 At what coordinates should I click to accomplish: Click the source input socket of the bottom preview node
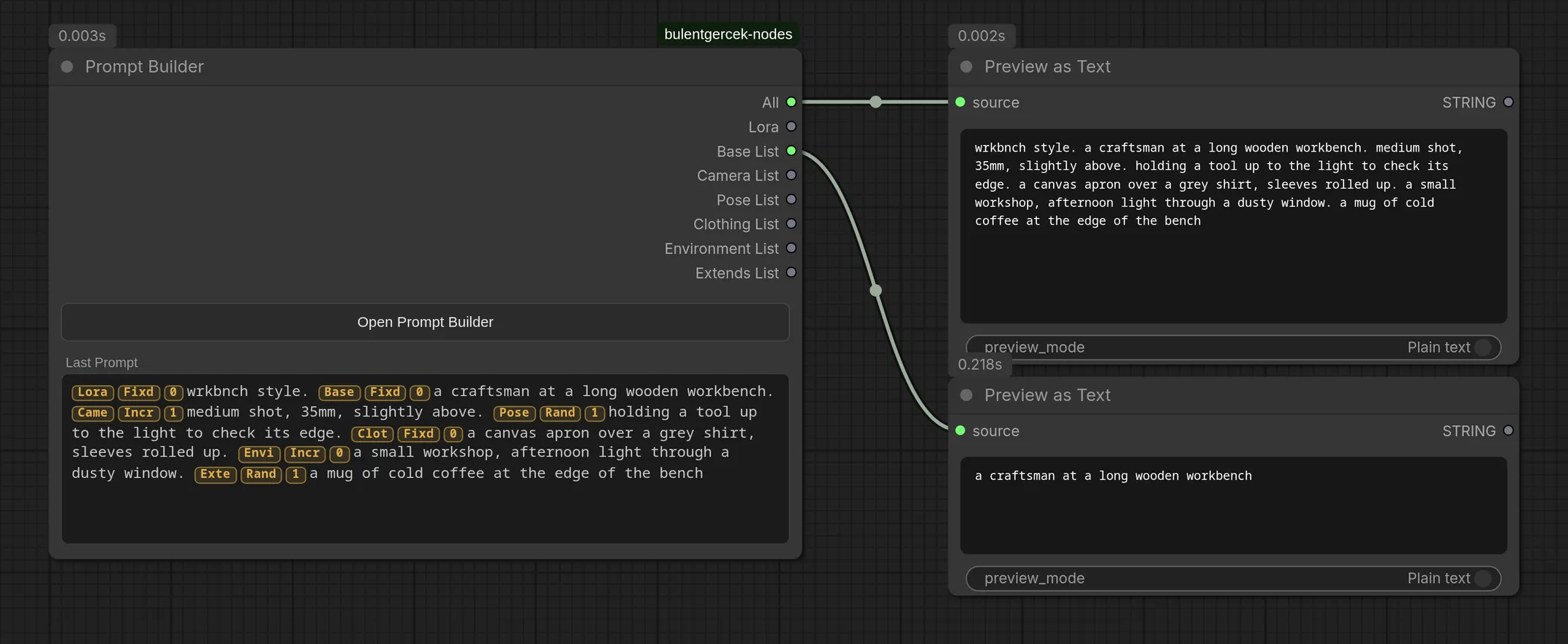click(x=960, y=431)
